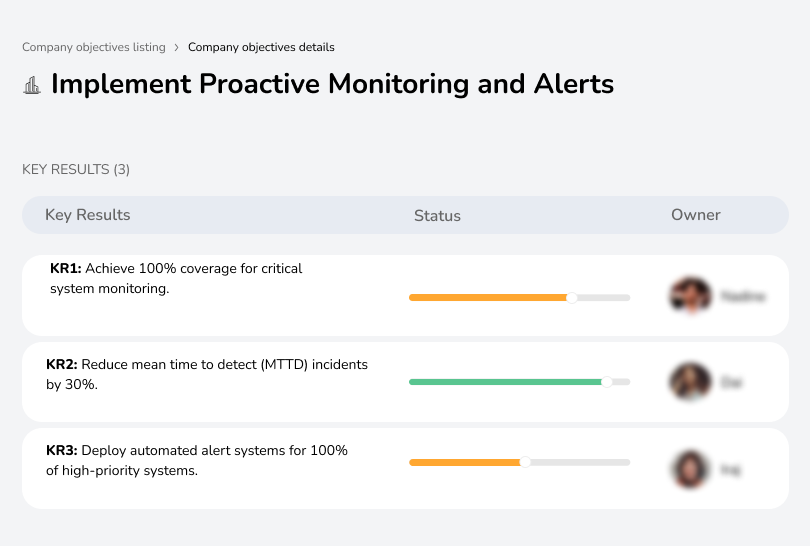Click the KR3 orange progress slider

click(x=519, y=462)
